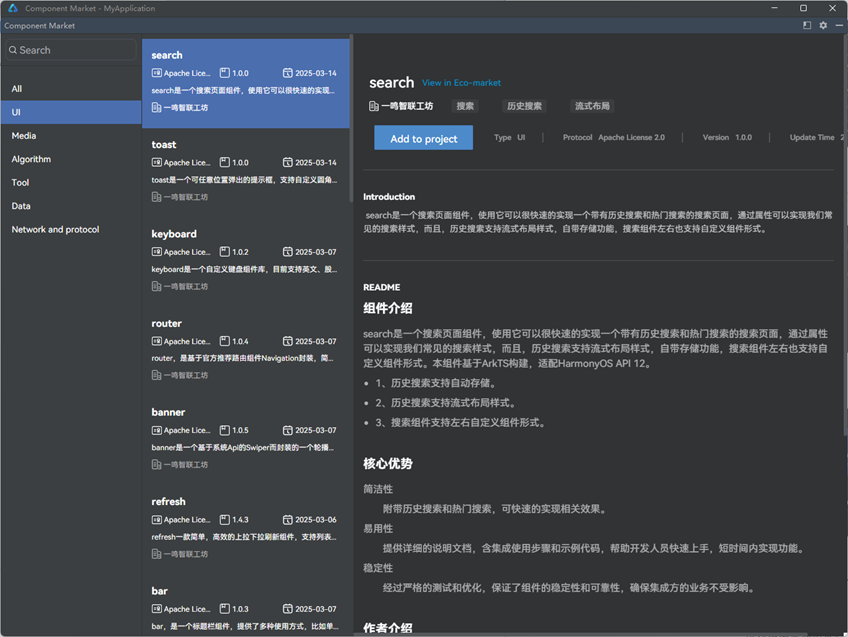Open the settings gear in panel header

click(823, 26)
